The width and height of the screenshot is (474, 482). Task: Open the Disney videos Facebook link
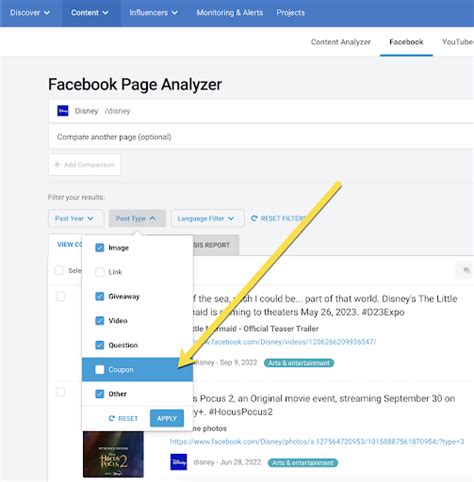pyautogui.click(x=285, y=342)
